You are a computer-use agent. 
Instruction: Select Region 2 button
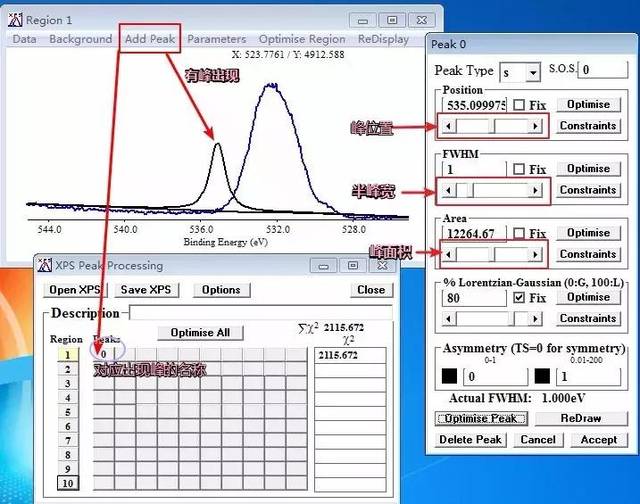point(68,369)
